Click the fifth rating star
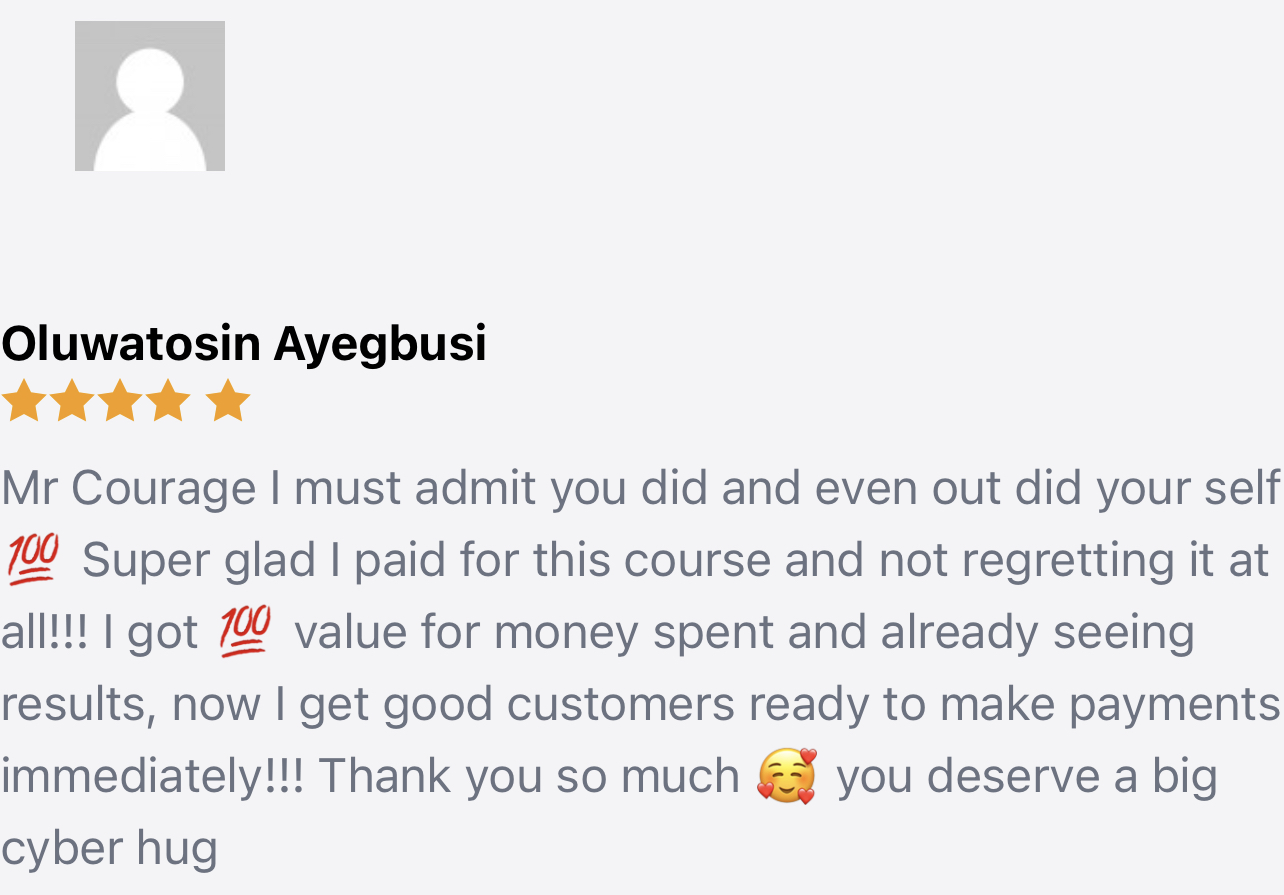 click(x=228, y=401)
